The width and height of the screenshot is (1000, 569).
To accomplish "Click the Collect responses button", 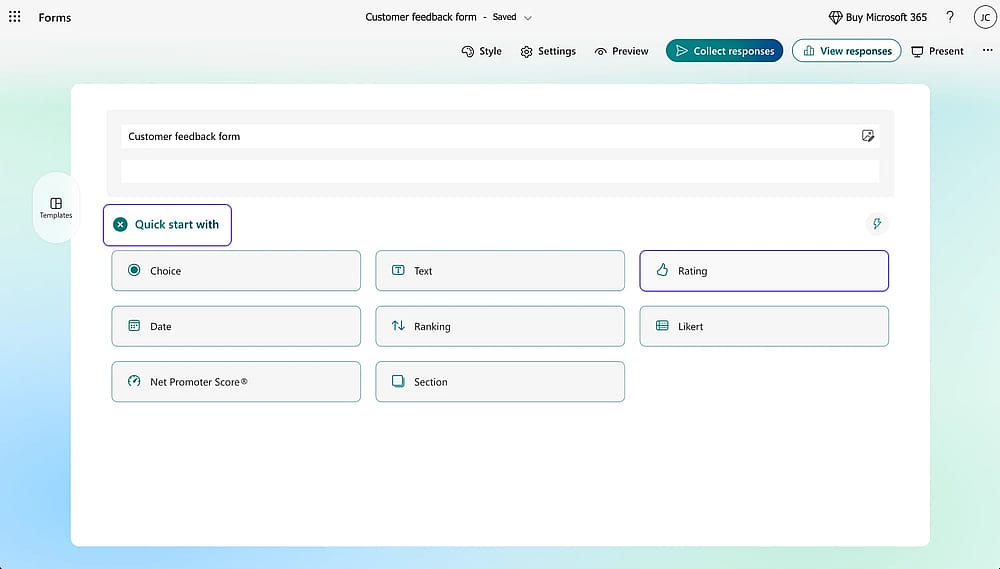I will point(724,51).
